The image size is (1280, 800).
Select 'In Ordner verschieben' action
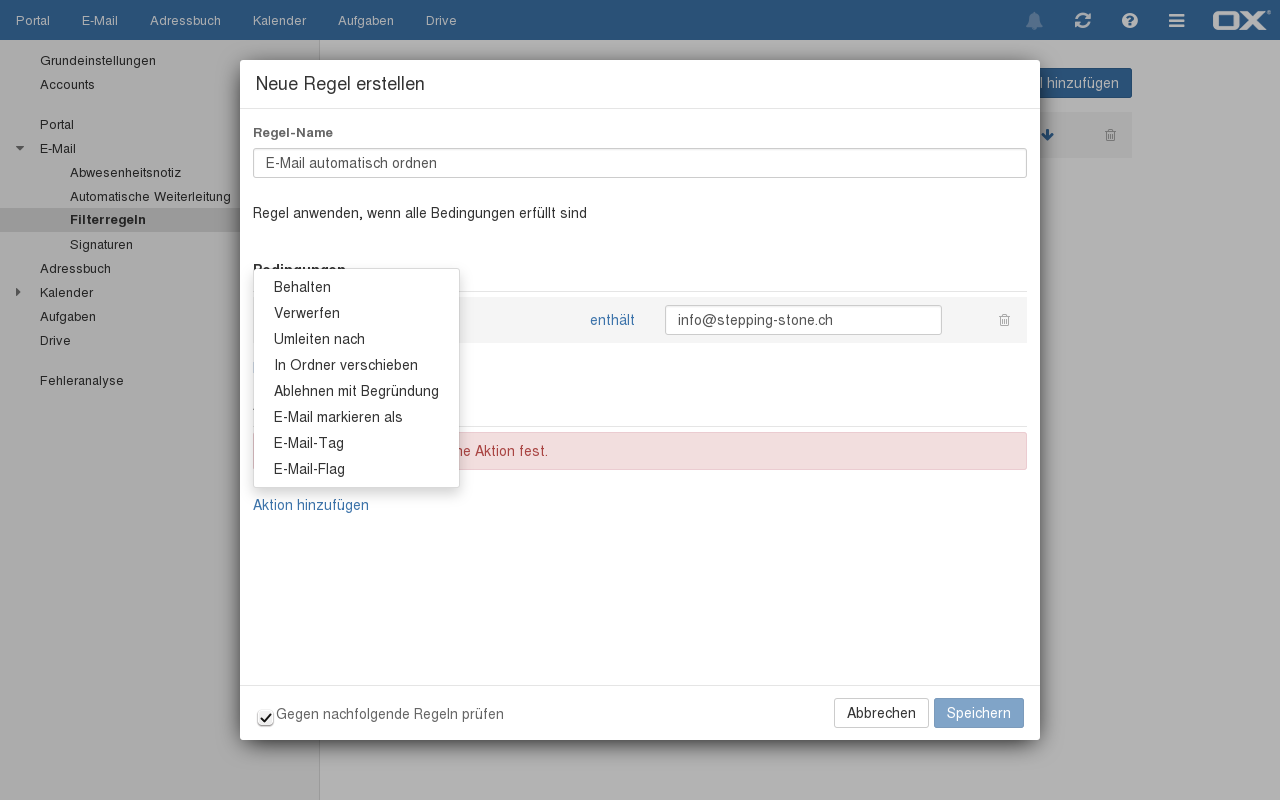click(x=346, y=365)
